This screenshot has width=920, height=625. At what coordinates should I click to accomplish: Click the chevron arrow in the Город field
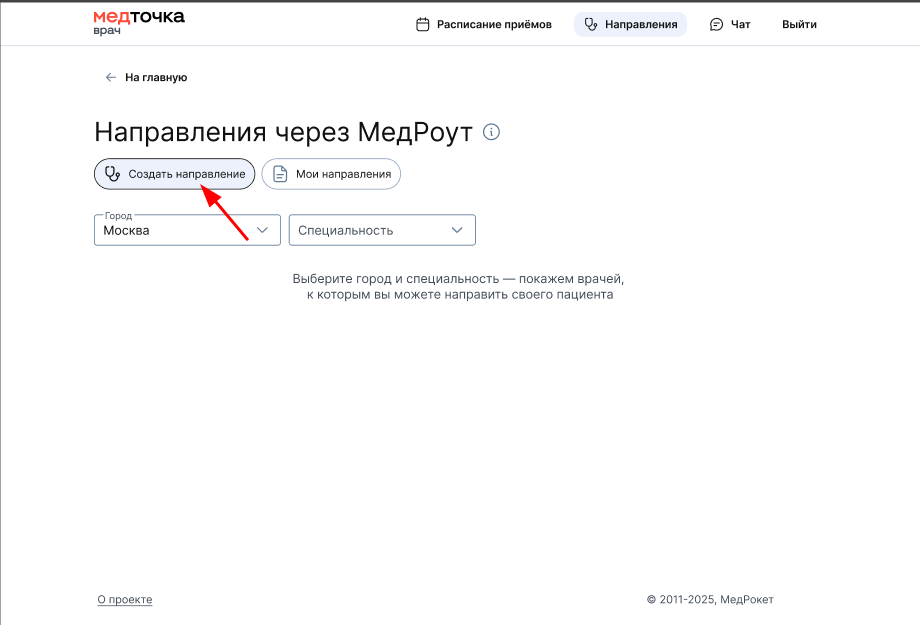pos(263,230)
